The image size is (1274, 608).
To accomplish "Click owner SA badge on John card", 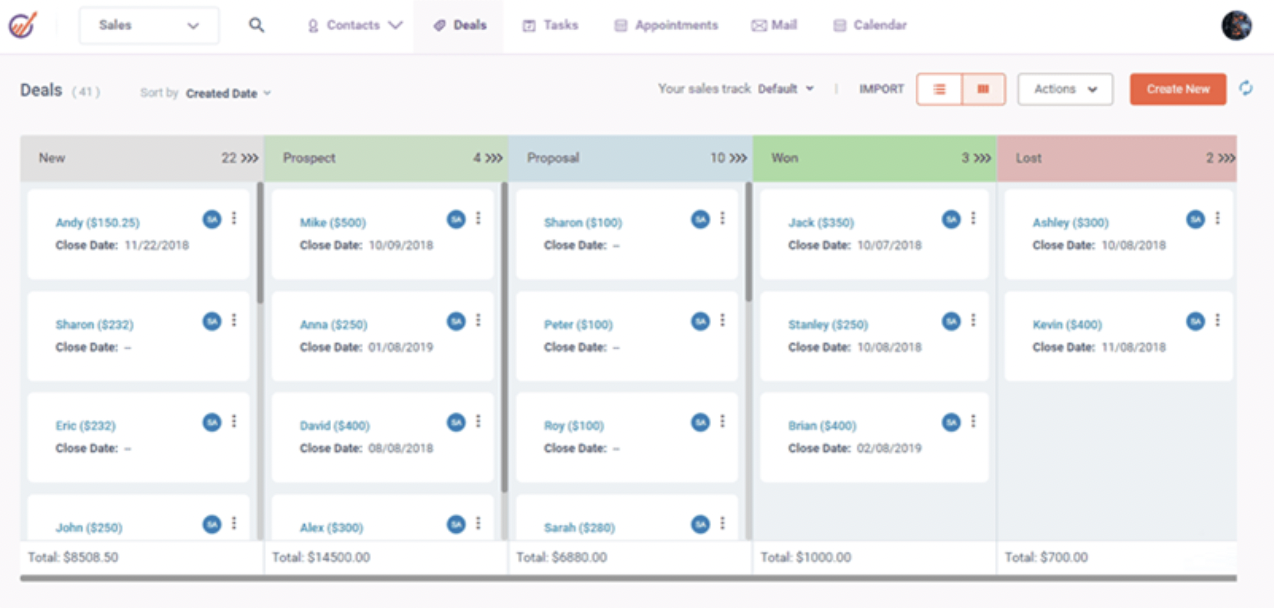I will point(212,524).
